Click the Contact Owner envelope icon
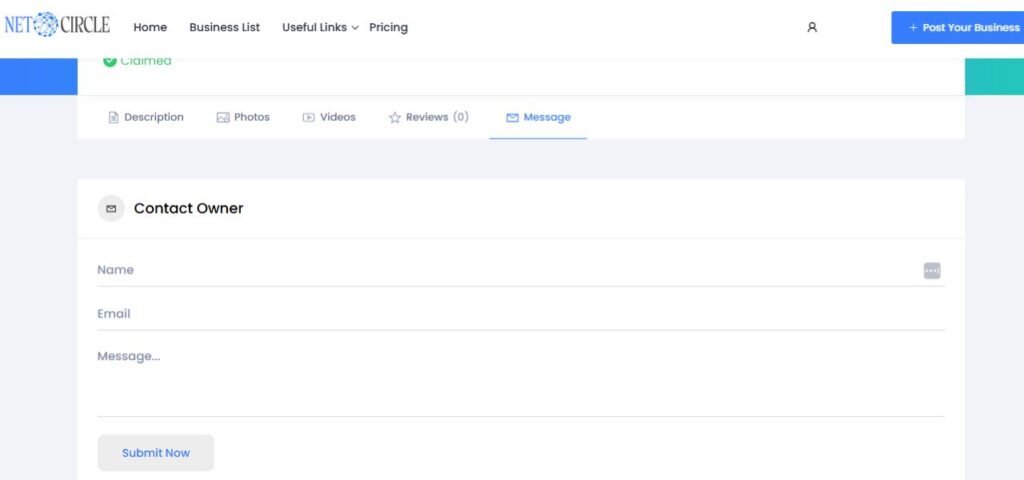Screen dimensions: 1024x480 [111, 208]
